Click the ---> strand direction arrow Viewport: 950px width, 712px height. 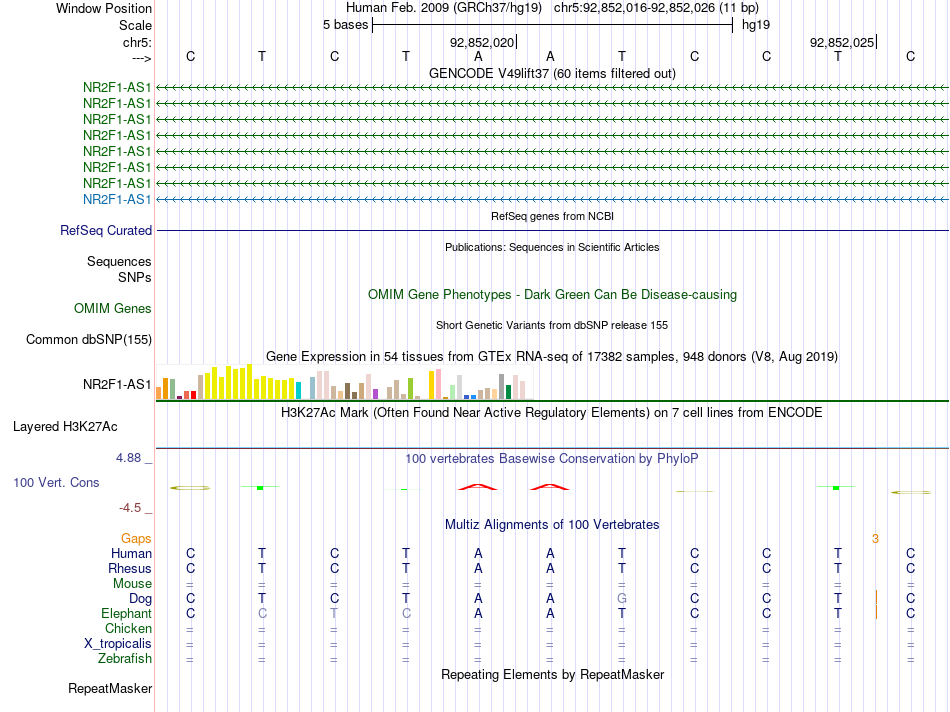141,58
